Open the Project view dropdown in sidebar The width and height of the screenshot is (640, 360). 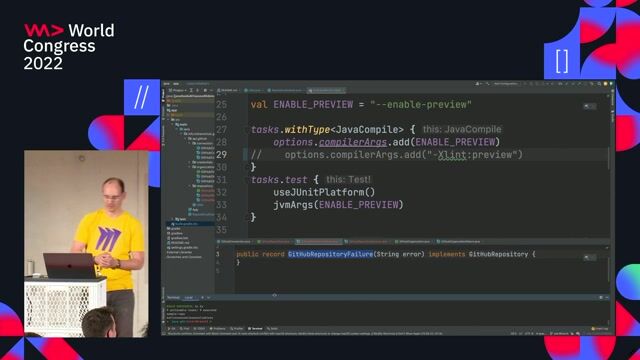pos(178,90)
